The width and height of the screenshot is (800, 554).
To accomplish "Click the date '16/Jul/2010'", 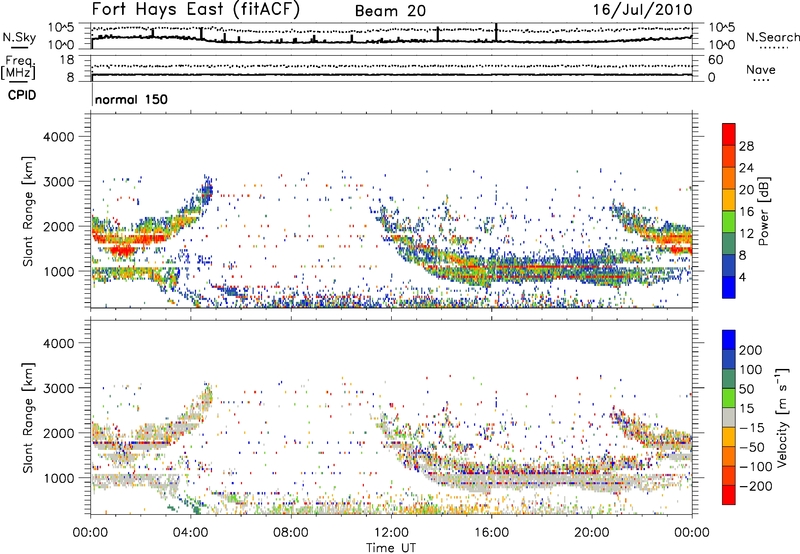I will coord(642,10).
